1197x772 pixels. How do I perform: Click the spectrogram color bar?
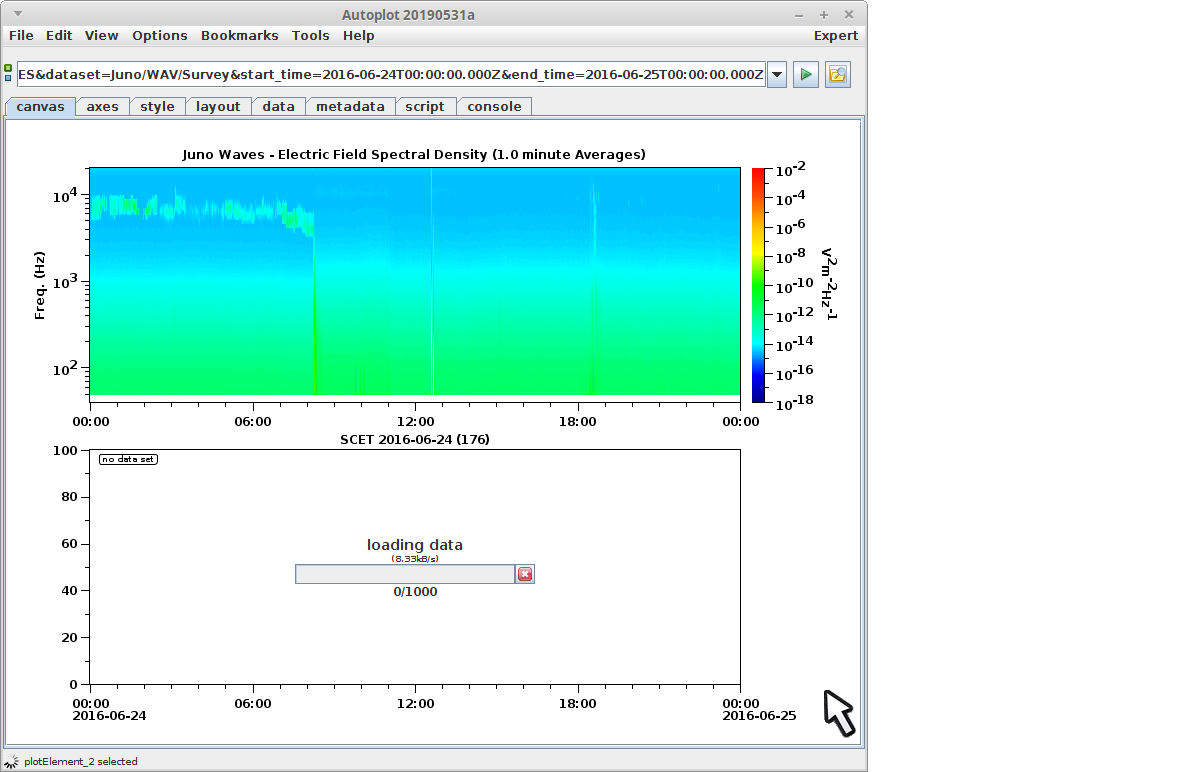tap(758, 285)
